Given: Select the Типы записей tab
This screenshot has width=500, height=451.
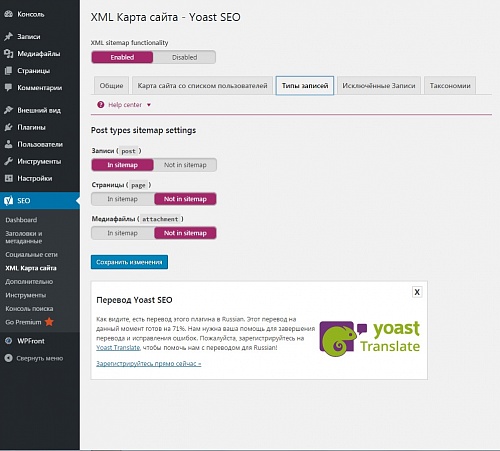Looking at the screenshot, I should (305, 86).
